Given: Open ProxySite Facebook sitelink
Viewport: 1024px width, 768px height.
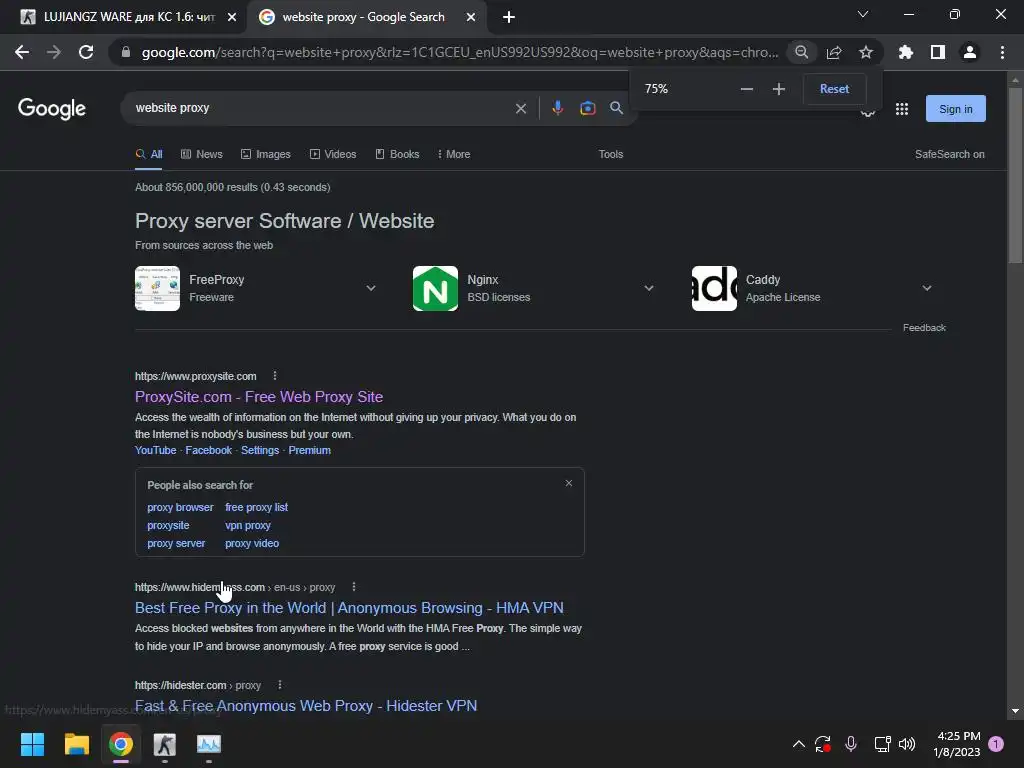Looking at the screenshot, I should 208,450.
